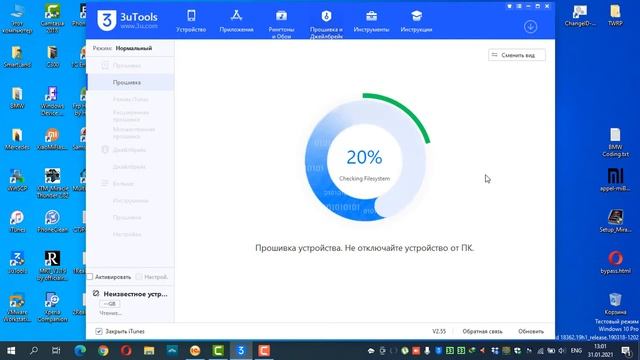Open the Корзина recycle bin
The image size is (640, 360).
[x=615, y=304]
